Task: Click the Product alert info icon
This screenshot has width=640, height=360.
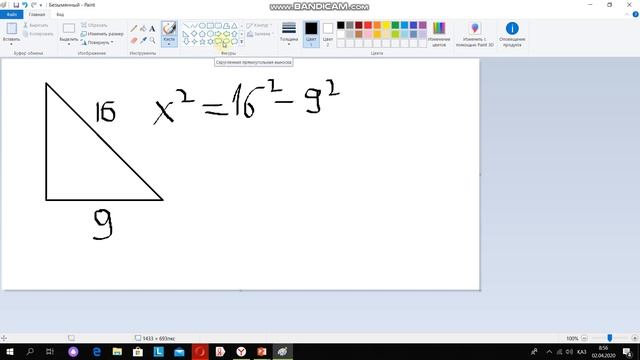Action: click(x=512, y=28)
